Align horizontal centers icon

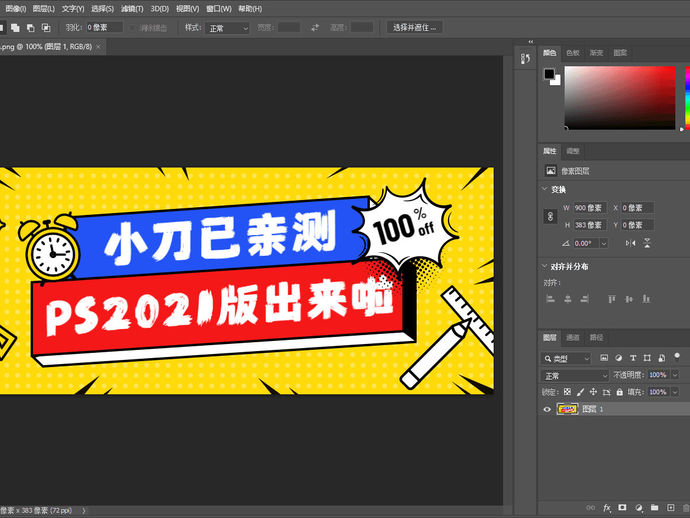[568, 299]
